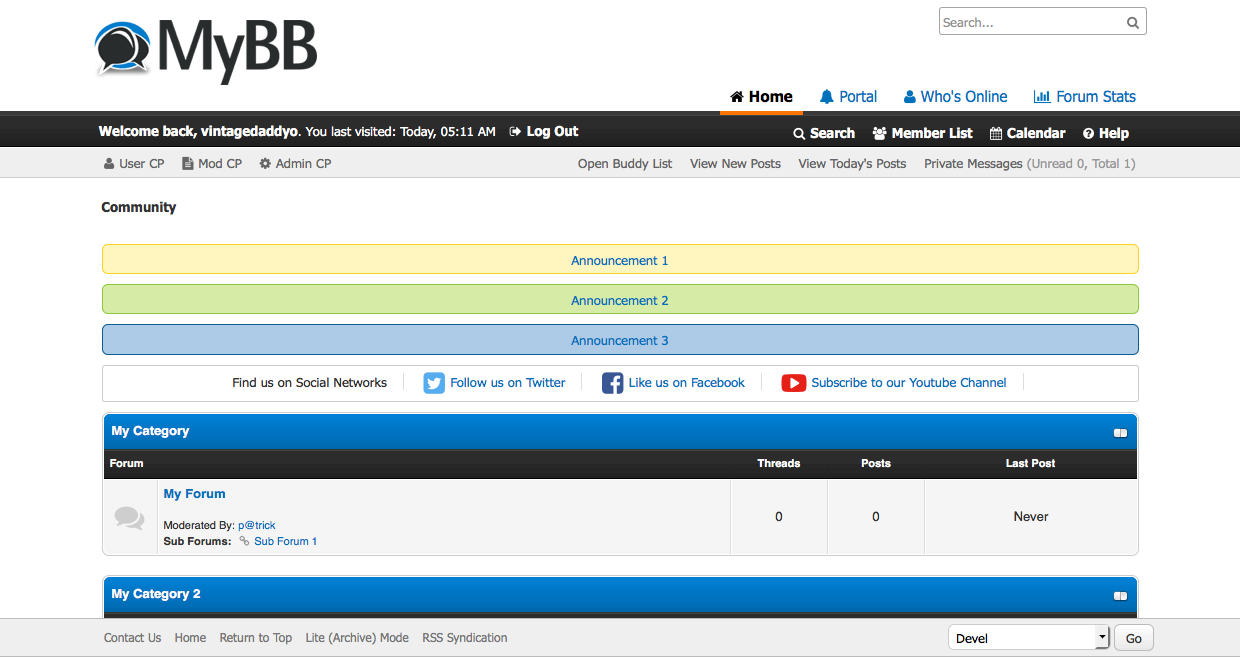Click the MyBB logo
1240x657 pixels.
207,50
